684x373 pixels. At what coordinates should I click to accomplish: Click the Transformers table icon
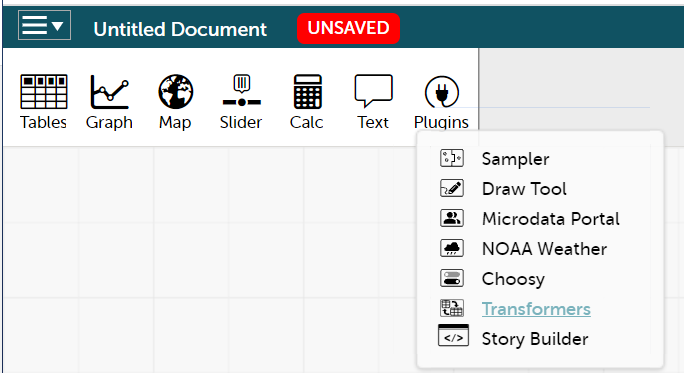[x=451, y=308]
